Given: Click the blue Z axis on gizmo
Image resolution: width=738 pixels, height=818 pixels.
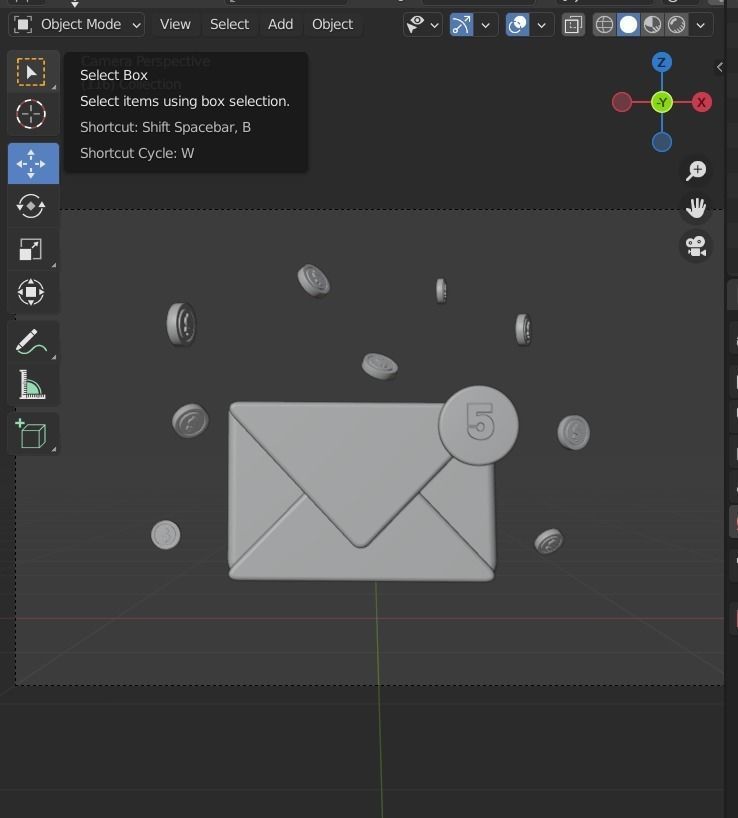Looking at the screenshot, I should (x=661, y=63).
